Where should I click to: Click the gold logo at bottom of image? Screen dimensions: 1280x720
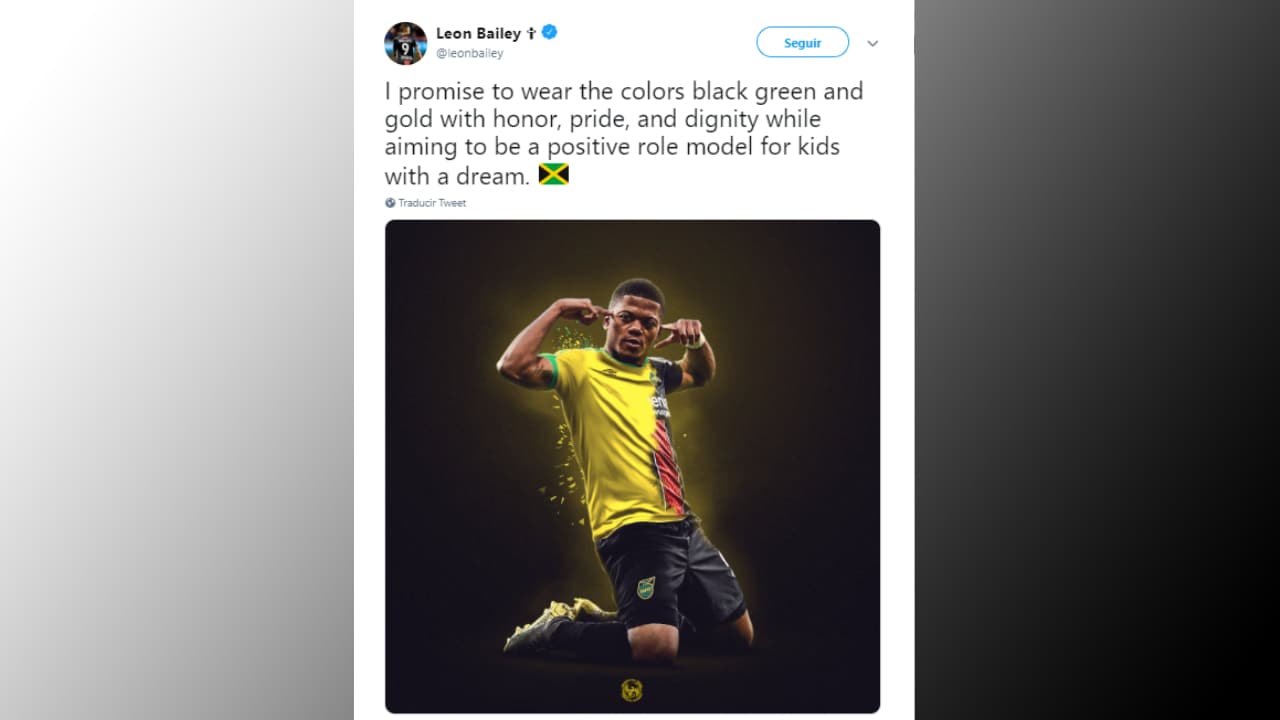pyautogui.click(x=631, y=690)
